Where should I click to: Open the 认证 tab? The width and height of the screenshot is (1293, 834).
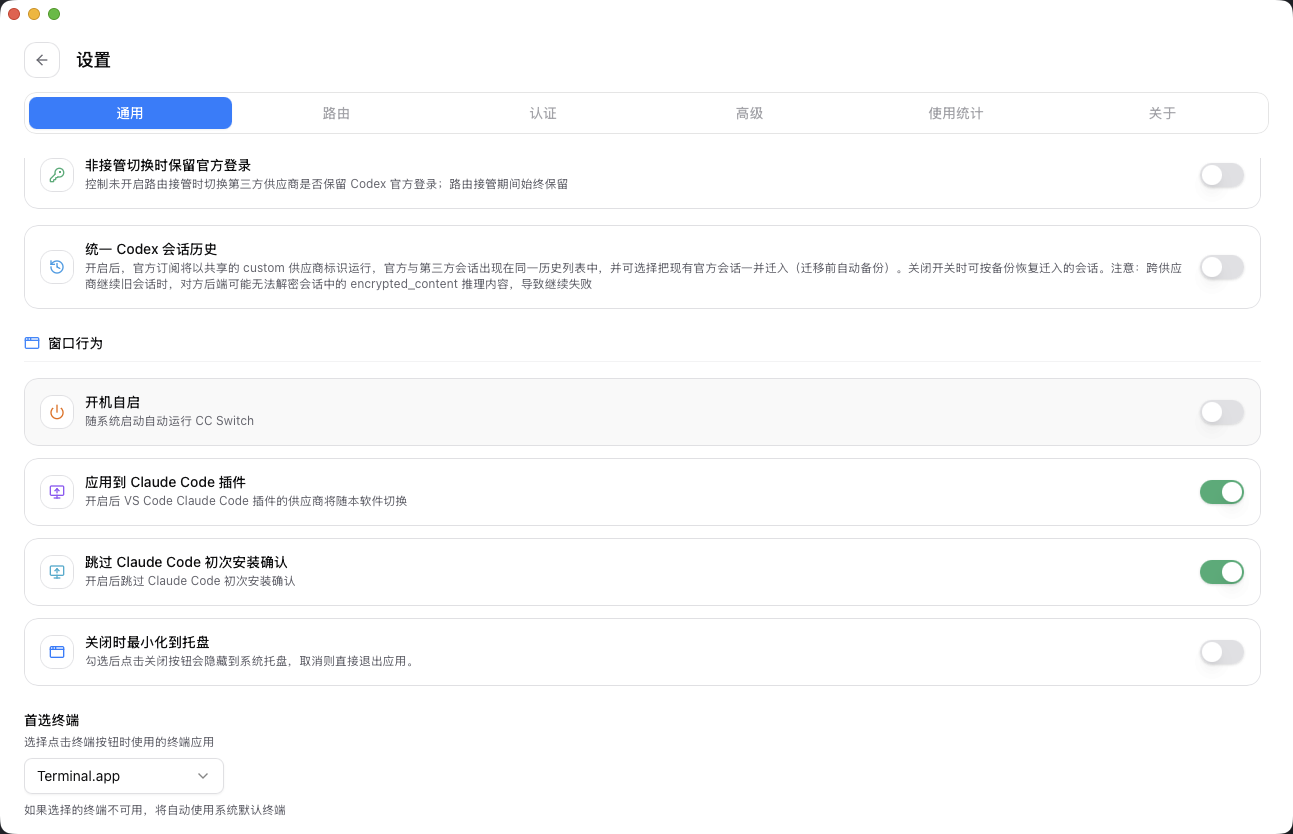(543, 113)
